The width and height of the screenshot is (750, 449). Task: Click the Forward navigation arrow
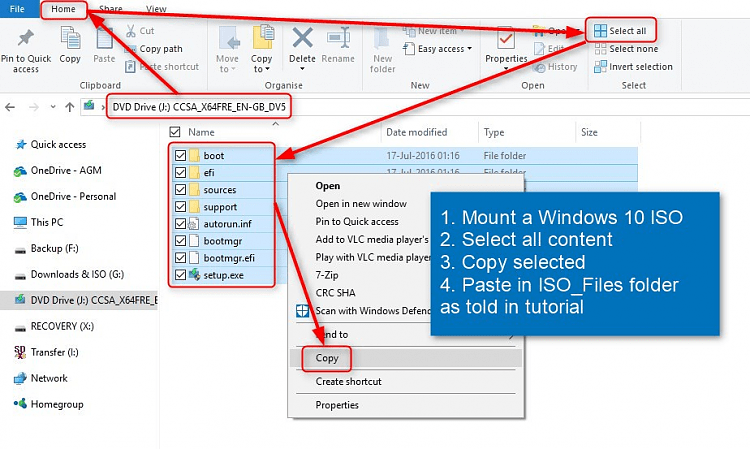point(33,107)
